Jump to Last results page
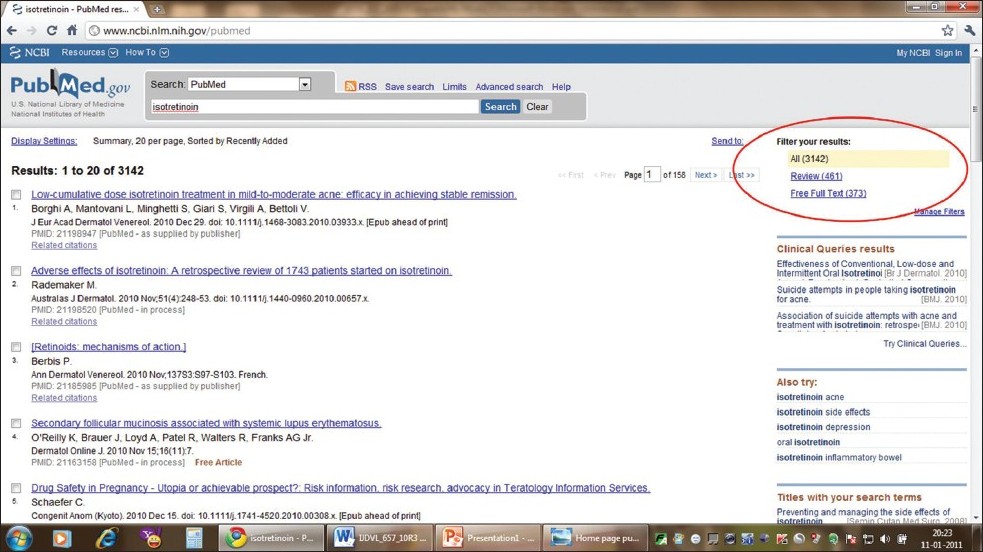Image resolution: width=983 pixels, height=552 pixels. (742, 175)
